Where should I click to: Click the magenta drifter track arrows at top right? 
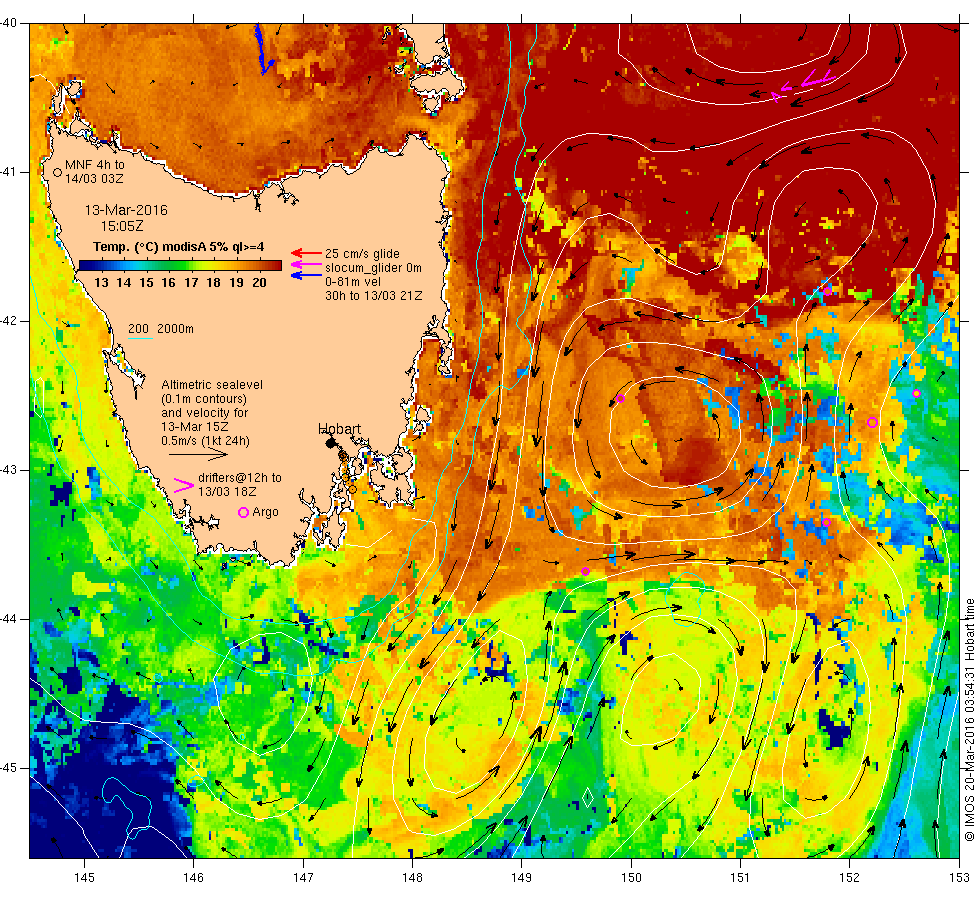point(803,85)
